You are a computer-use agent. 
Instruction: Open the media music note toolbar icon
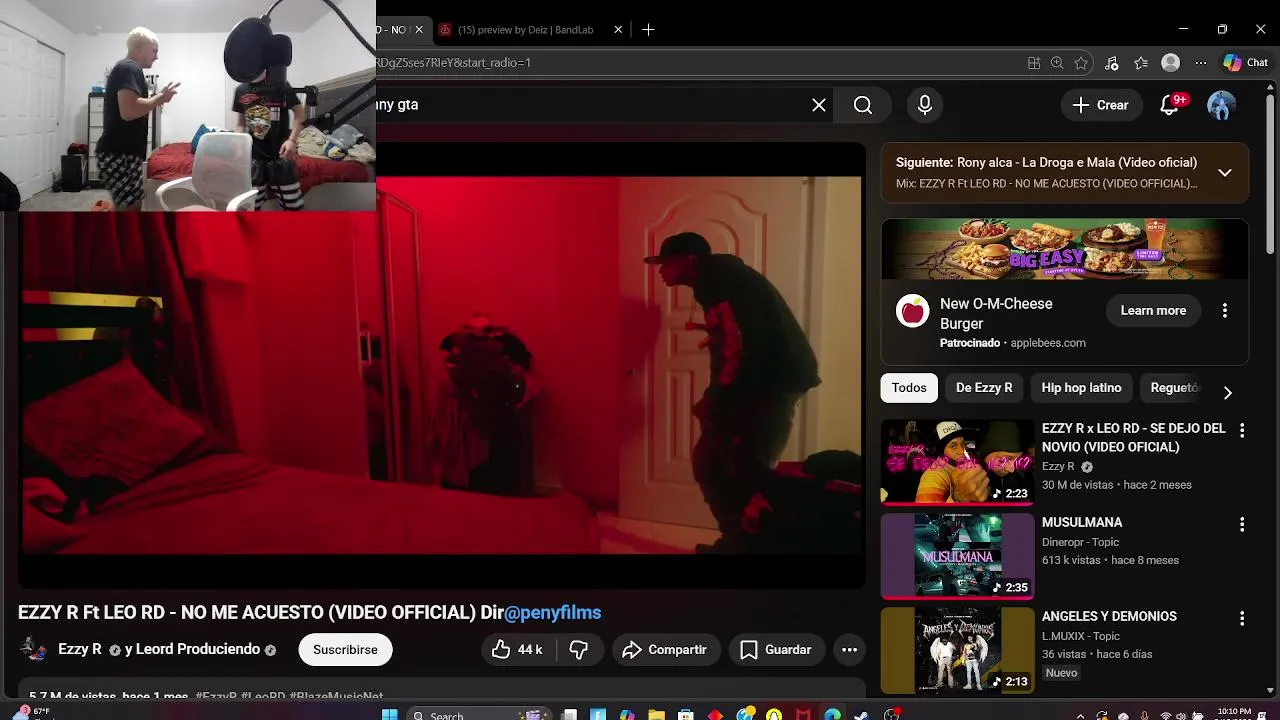[1111, 63]
